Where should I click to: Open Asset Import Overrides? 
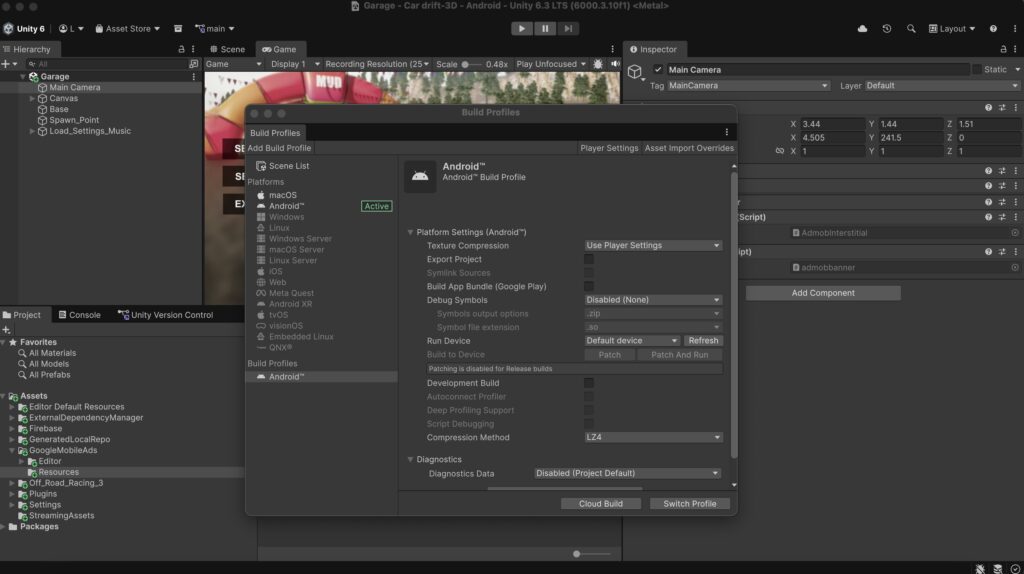click(x=689, y=148)
